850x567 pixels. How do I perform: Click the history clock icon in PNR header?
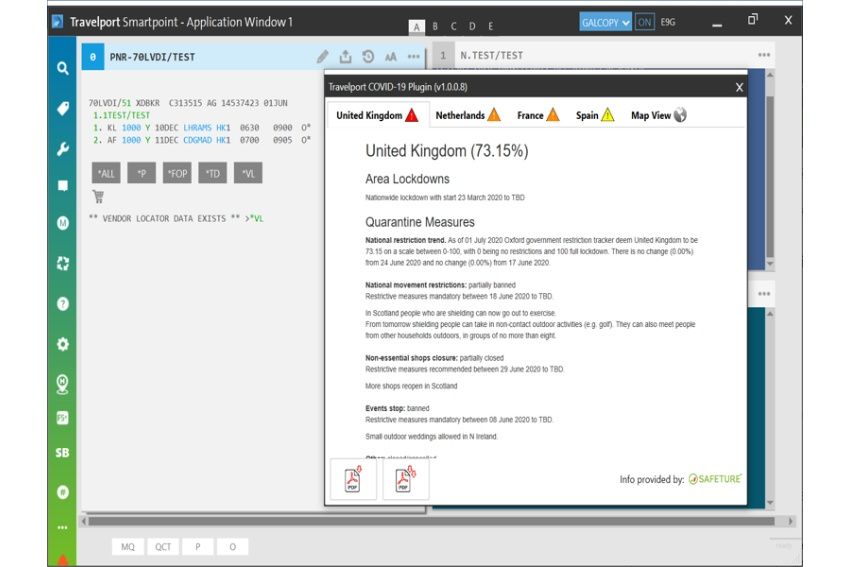(368, 57)
